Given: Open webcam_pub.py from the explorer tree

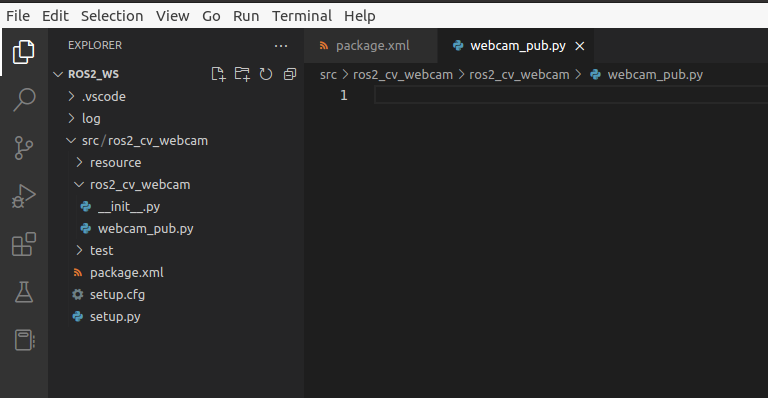Looking at the screenshot, I should (145, 229).
